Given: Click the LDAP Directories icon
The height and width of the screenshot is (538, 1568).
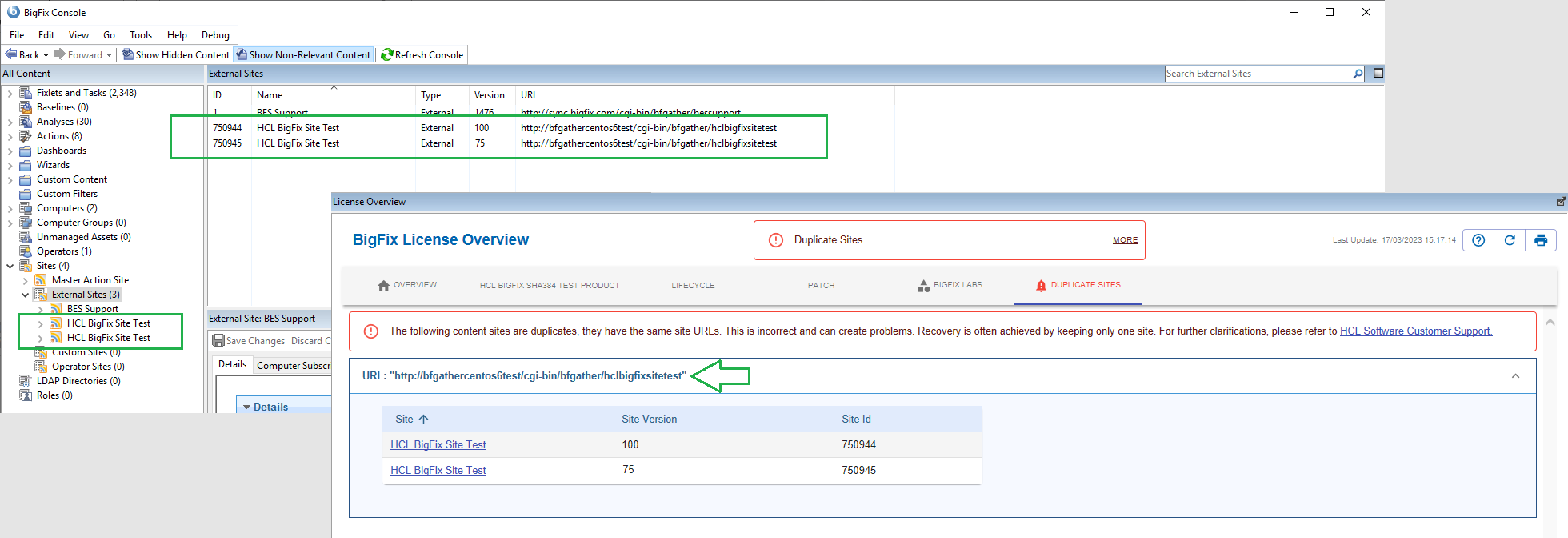Looking at the screenshot, I should coord(26,381).
